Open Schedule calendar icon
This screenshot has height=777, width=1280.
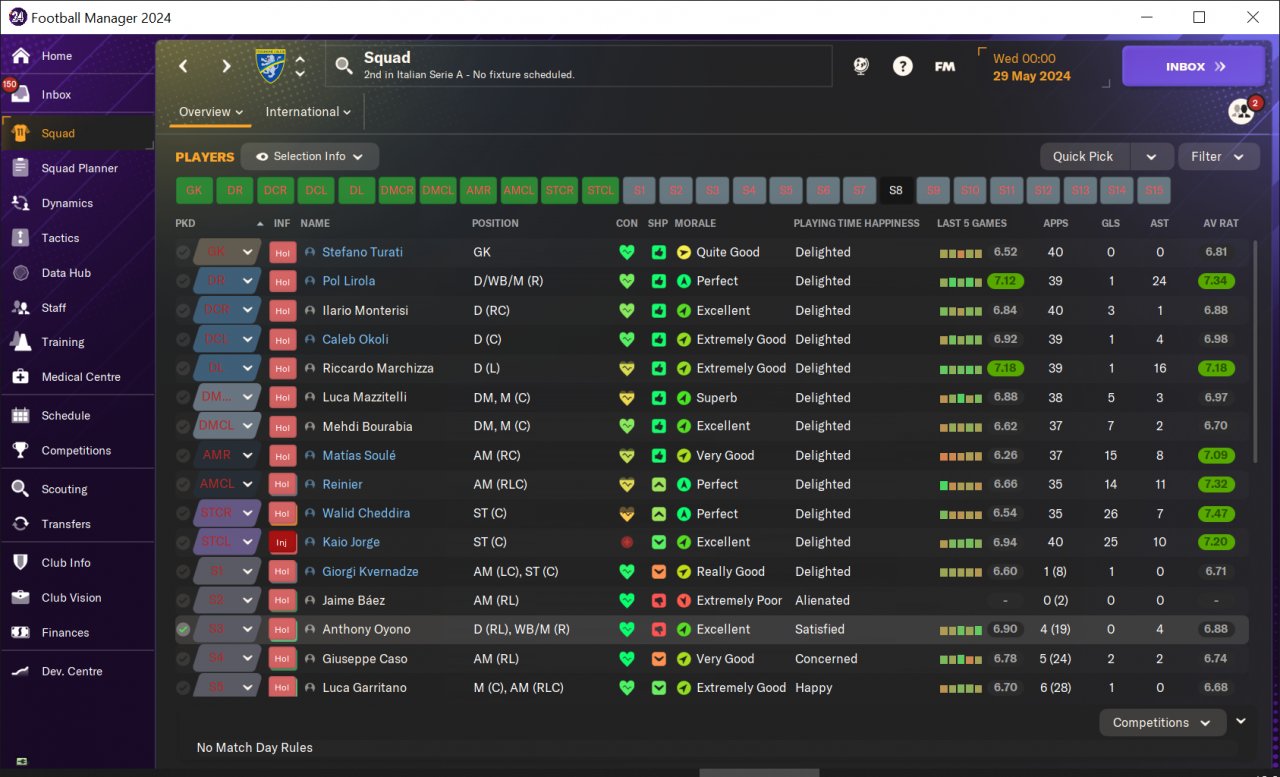20,415
